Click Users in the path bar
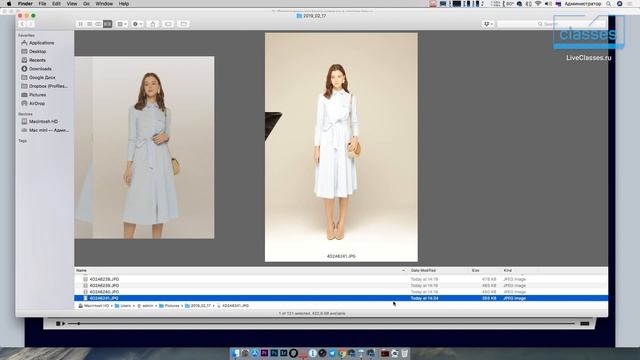The width and height of the screenshot is (640, 360). pyautogui.click(x=123, y=306)
